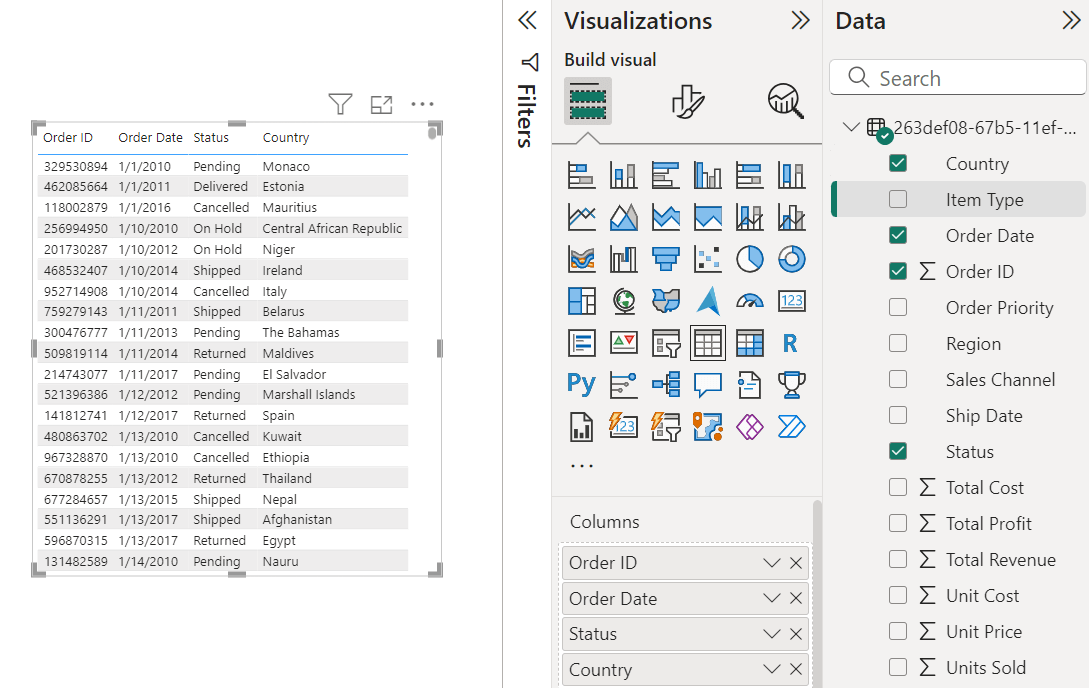1089x688 pixels.
Task: Collapse the 263def08 dataset tree
Action: coord(851,127)
